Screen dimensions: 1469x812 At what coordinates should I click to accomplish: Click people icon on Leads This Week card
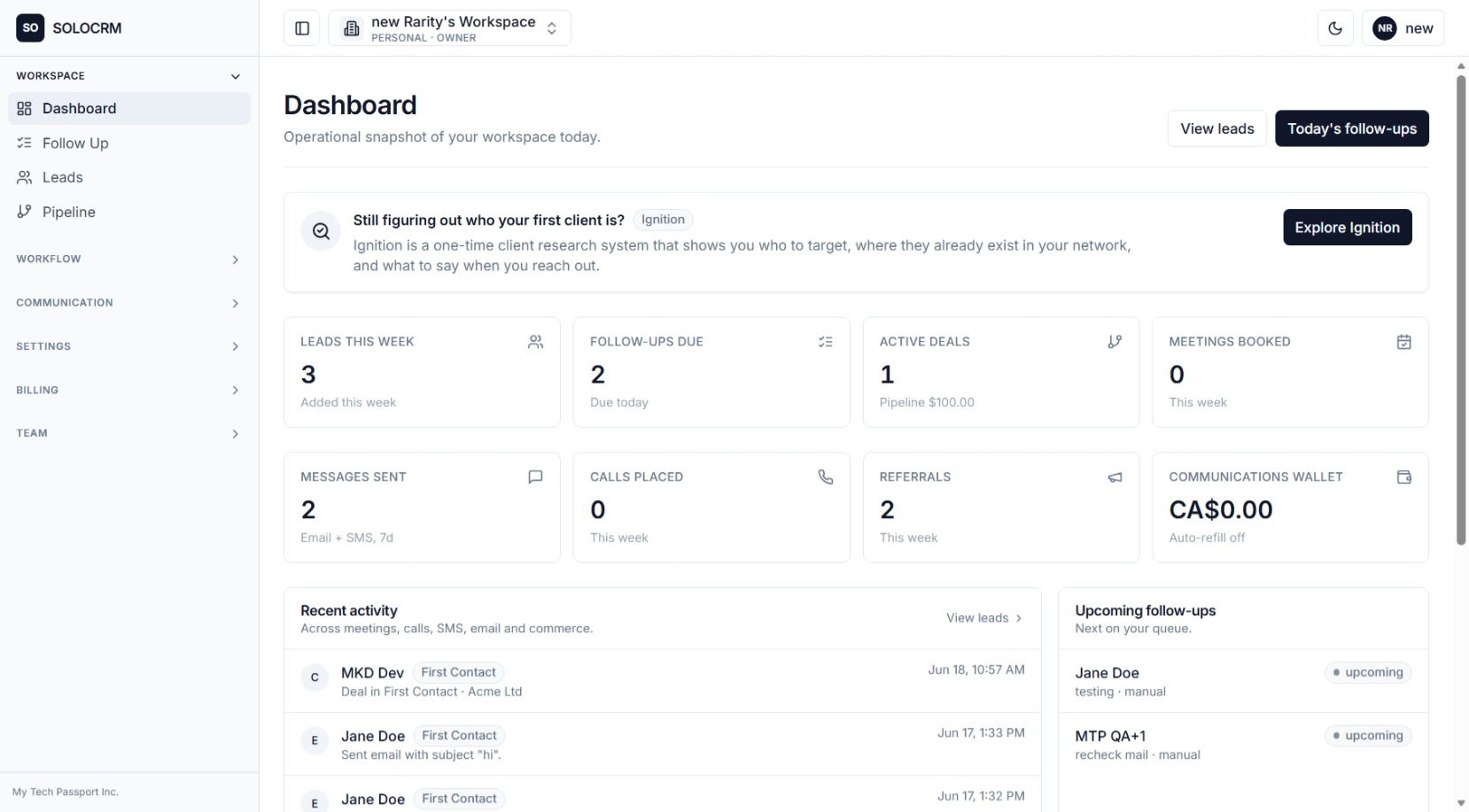[x=535, y=342]
